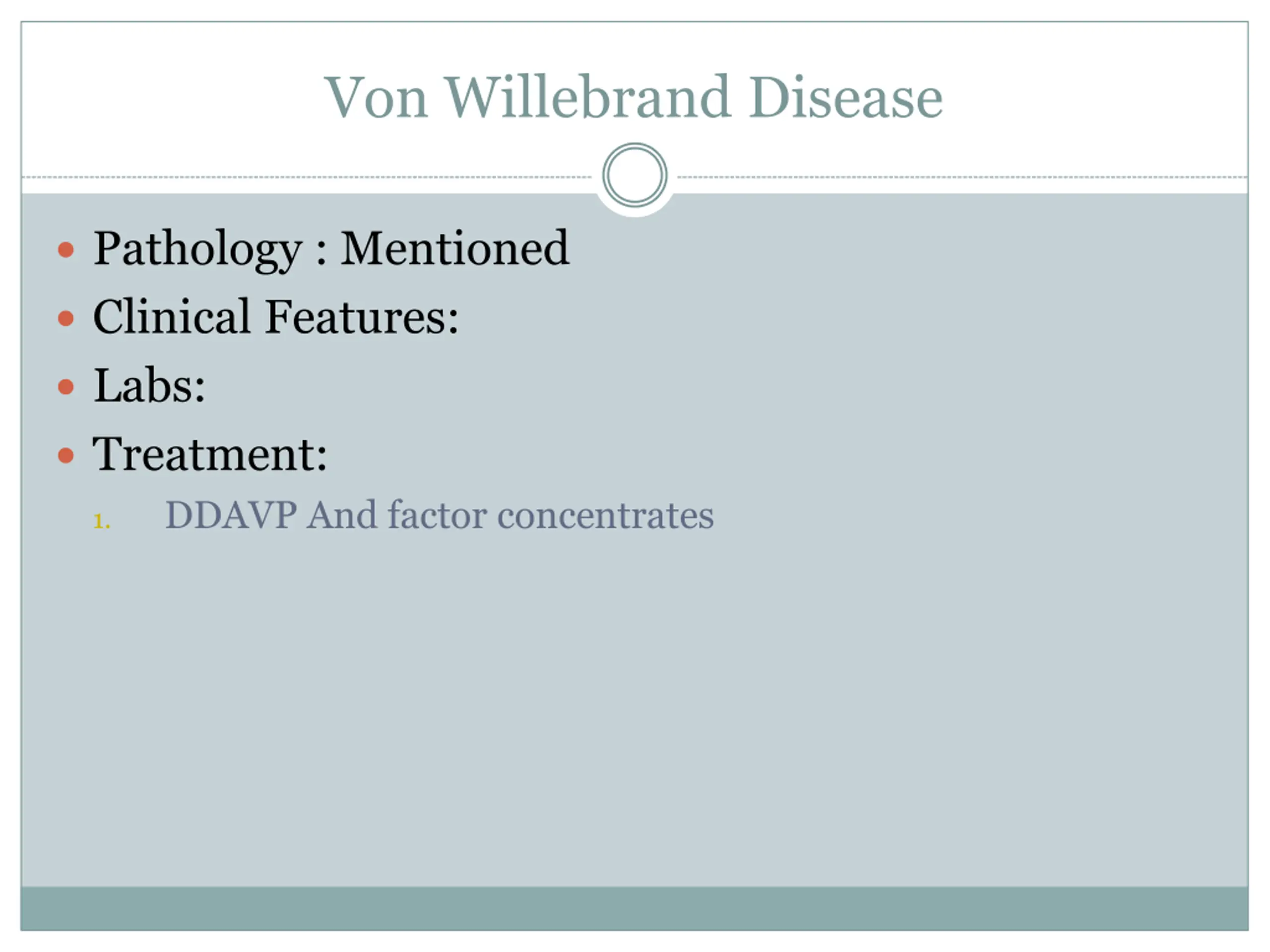Screen dimensions: 1270x952
Task: Click the dashed line right of circle
Action: 963,178
